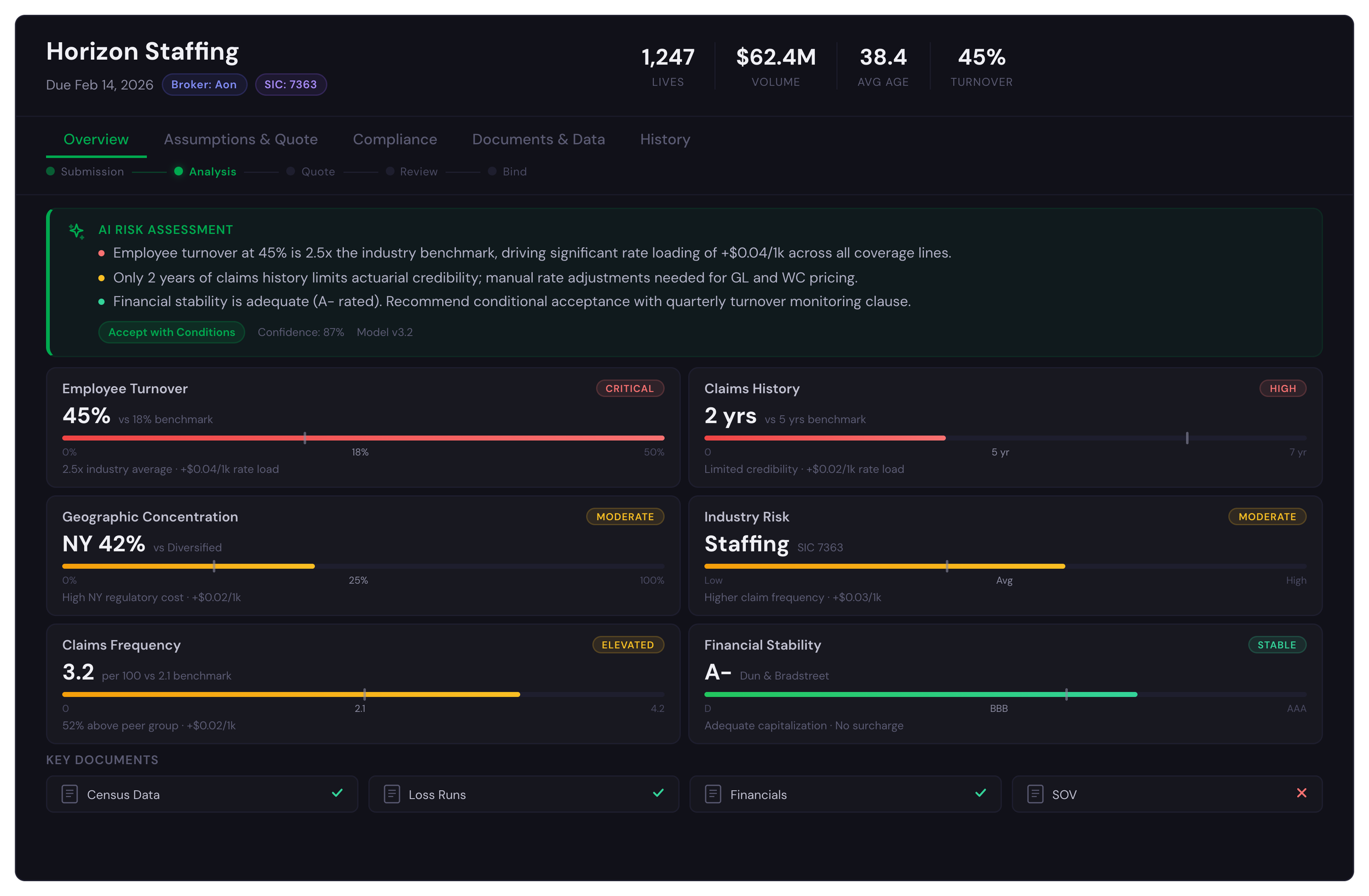
Task: Click the CRITICAL badge on Employee Turnover
Action: tap(629, 388)
